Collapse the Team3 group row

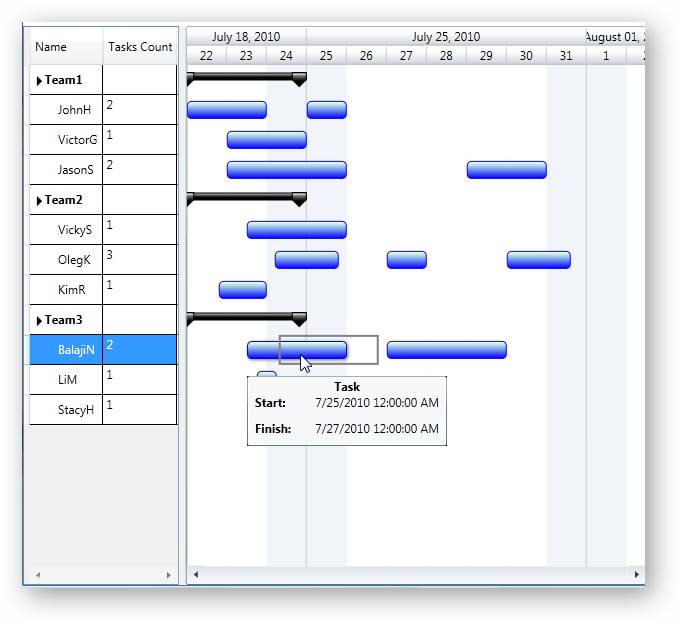40,320
